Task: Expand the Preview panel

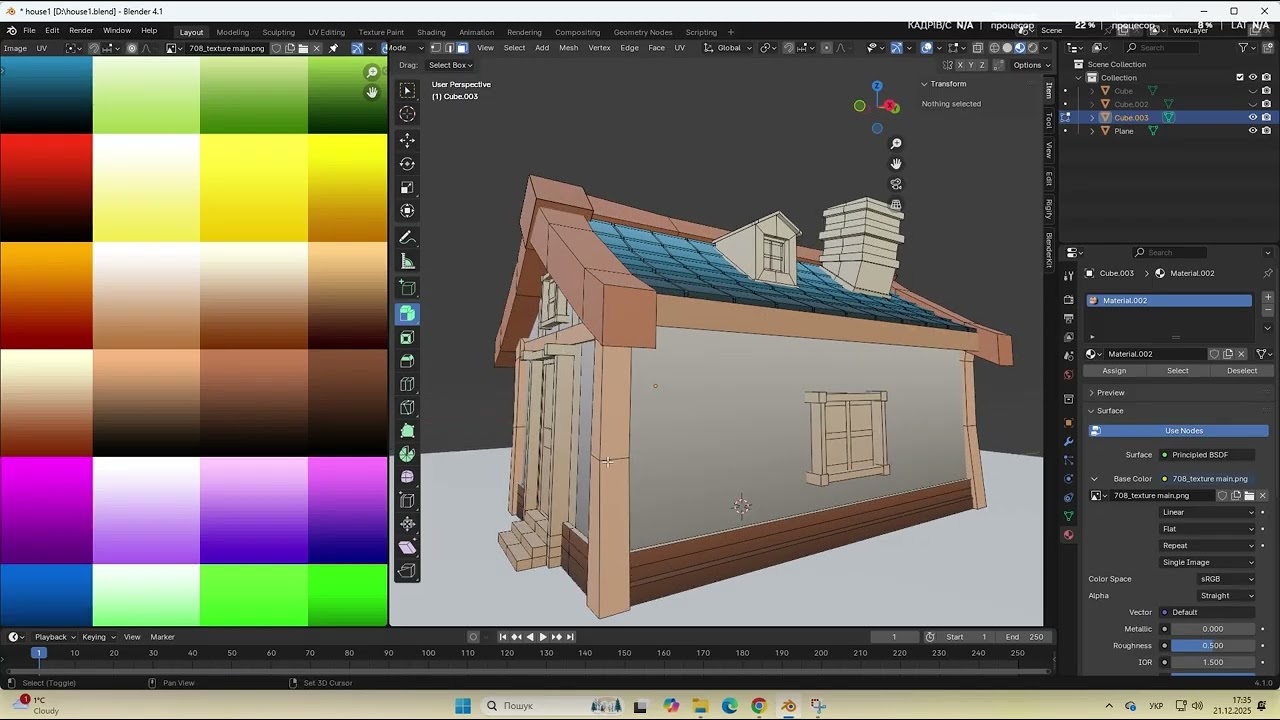Action: pos(1110,393)
